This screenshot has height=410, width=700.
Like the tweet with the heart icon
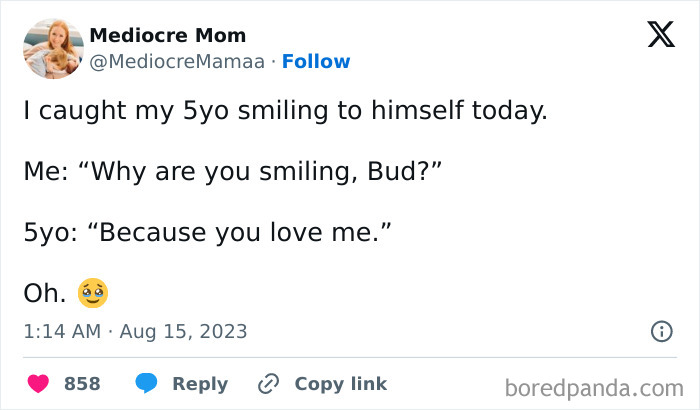point(39,383)
